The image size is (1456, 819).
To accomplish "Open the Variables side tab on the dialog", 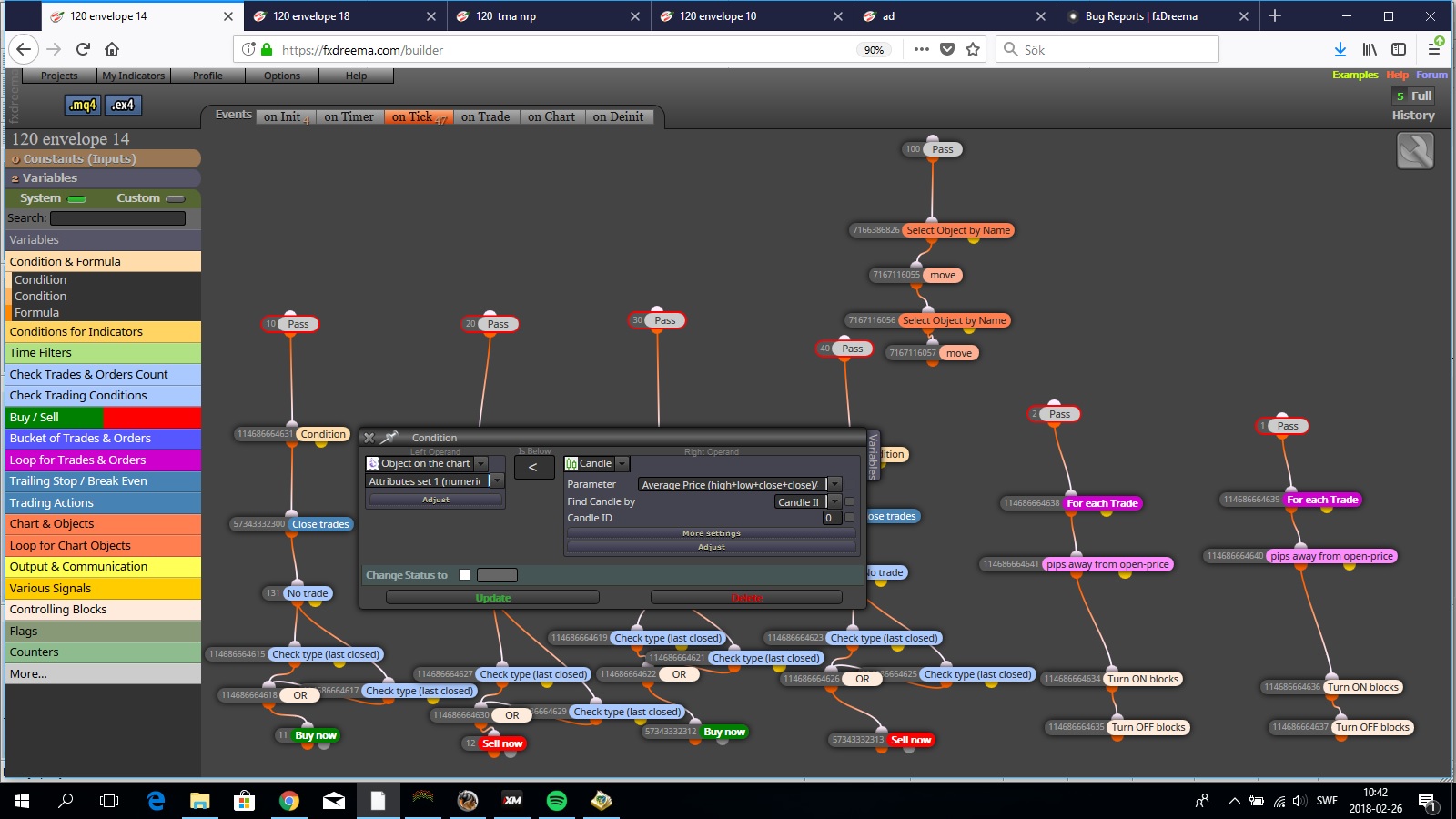I will click(873, 456).
